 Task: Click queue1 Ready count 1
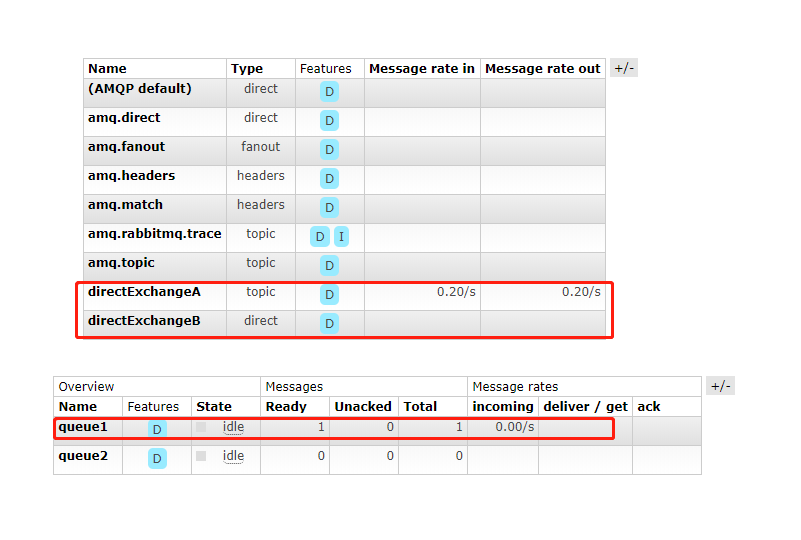(321, 427)
